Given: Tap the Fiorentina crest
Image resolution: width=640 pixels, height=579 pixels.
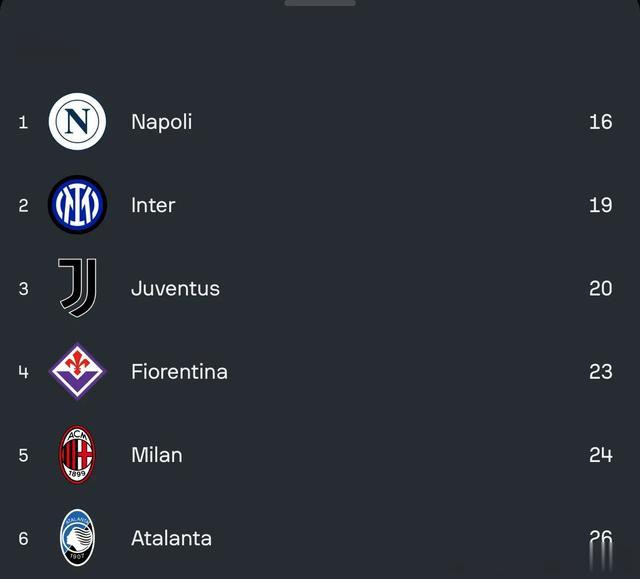Looking at the screenshot, I should 77,371.
